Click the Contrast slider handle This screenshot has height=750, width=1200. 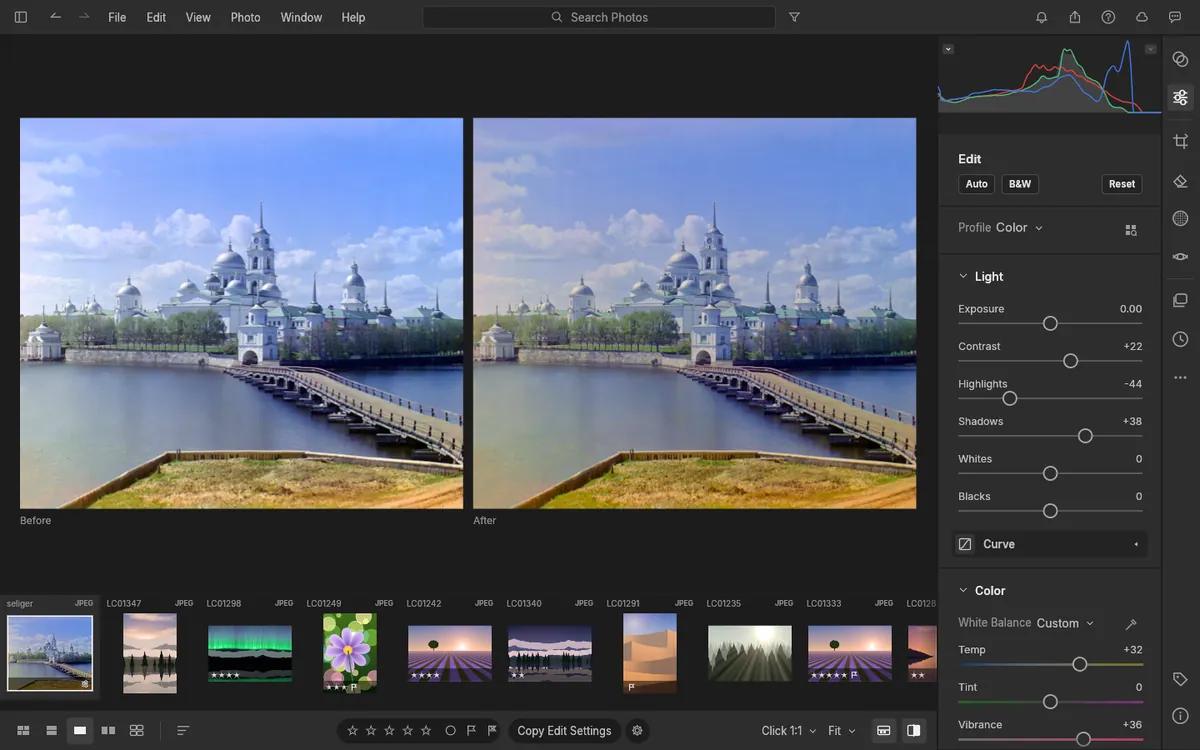(x=1070, y=361)
